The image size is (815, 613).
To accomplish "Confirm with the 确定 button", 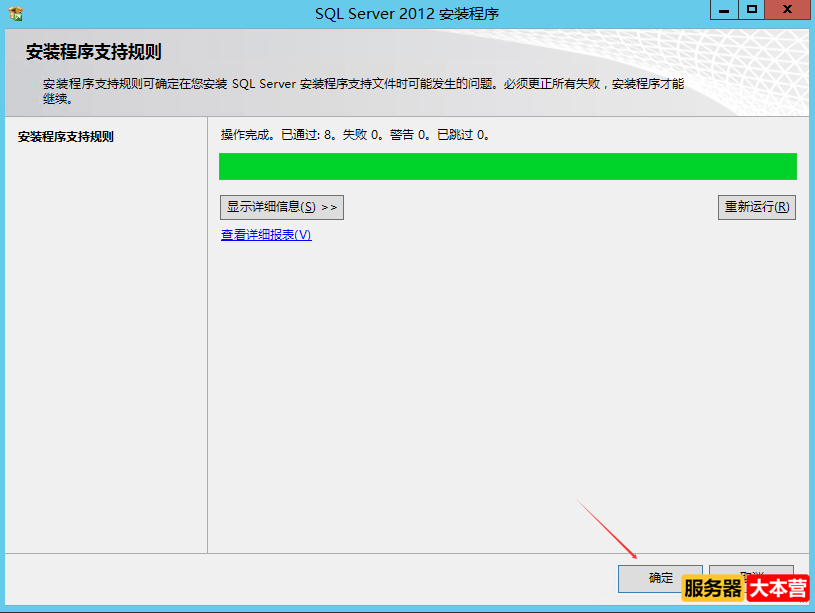I will tap(660, 578).
